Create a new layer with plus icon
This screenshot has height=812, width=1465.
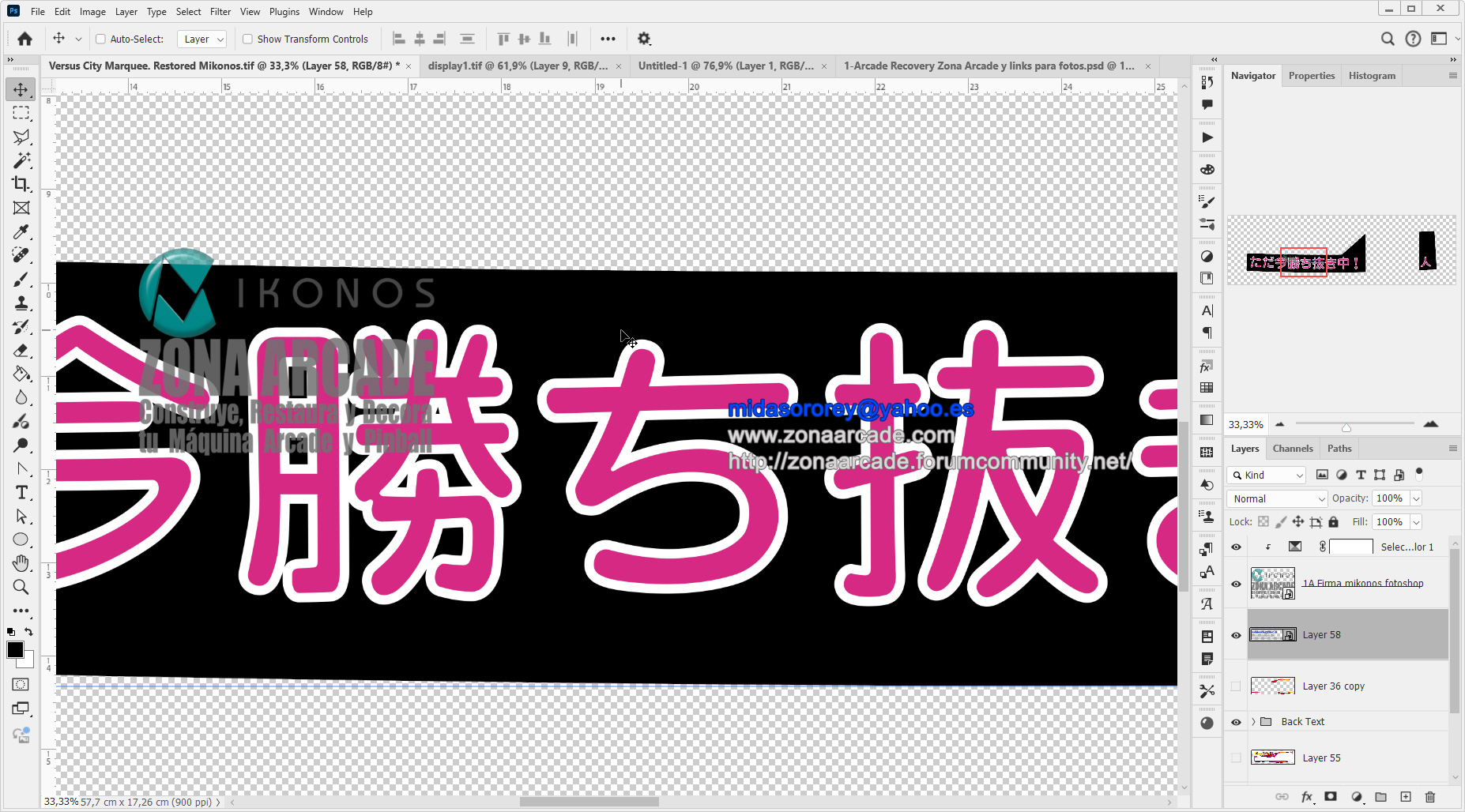pyautogui.click(x=1406, y=797)
